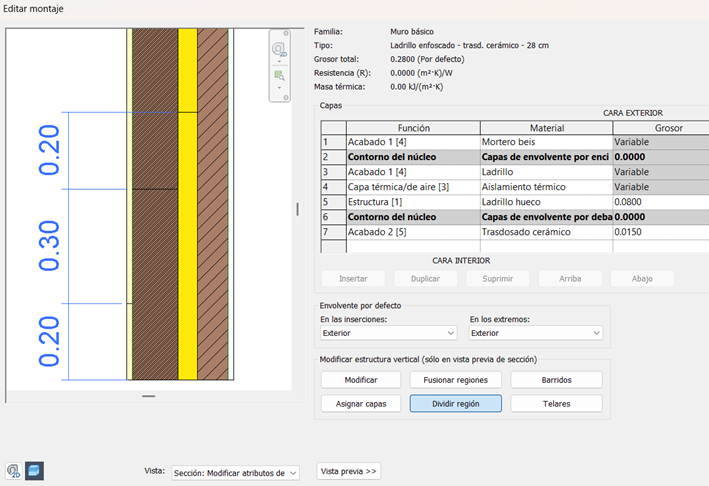Click the 0.0800 thickness cell
The image size is (709, 486).
[661, 202]
